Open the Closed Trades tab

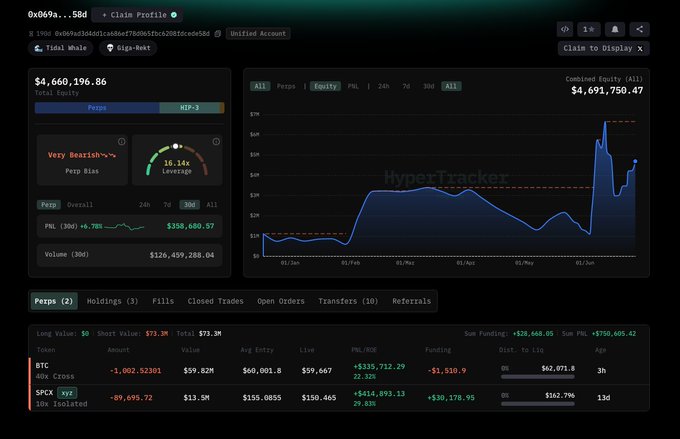coord(216,301)
